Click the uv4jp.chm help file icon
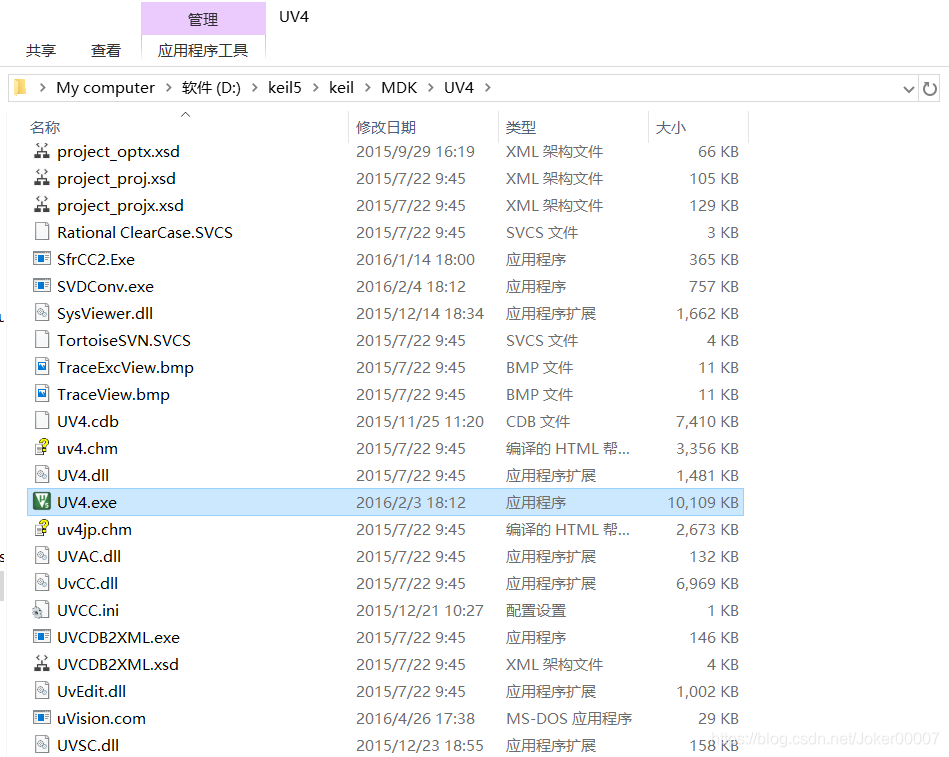The height and width of the screenshot is (757, 949). 41,529
